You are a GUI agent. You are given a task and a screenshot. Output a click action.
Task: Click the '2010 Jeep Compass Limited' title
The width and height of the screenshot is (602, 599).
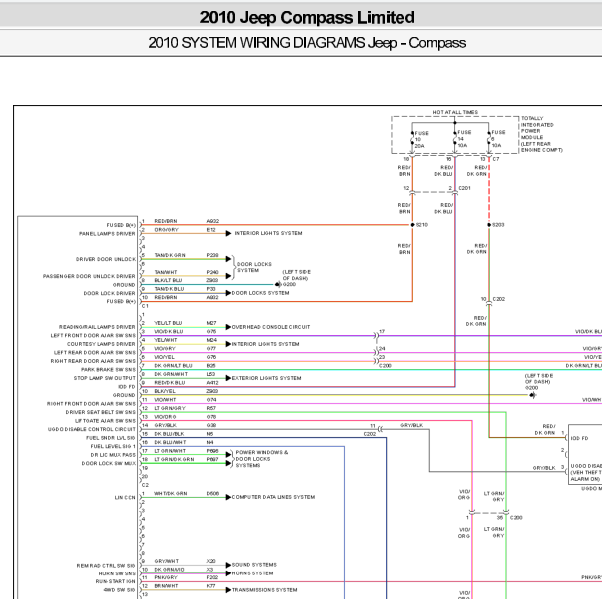point(307,18)
